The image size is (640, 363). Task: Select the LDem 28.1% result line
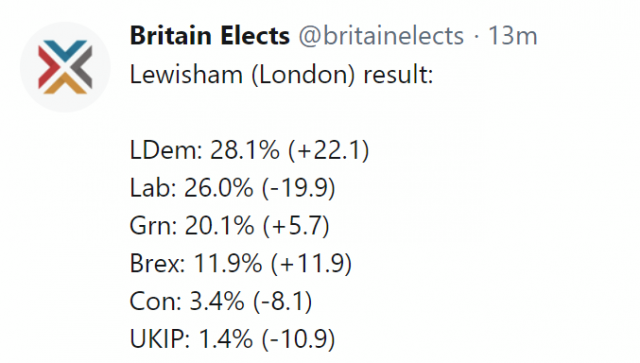[249, 150]
